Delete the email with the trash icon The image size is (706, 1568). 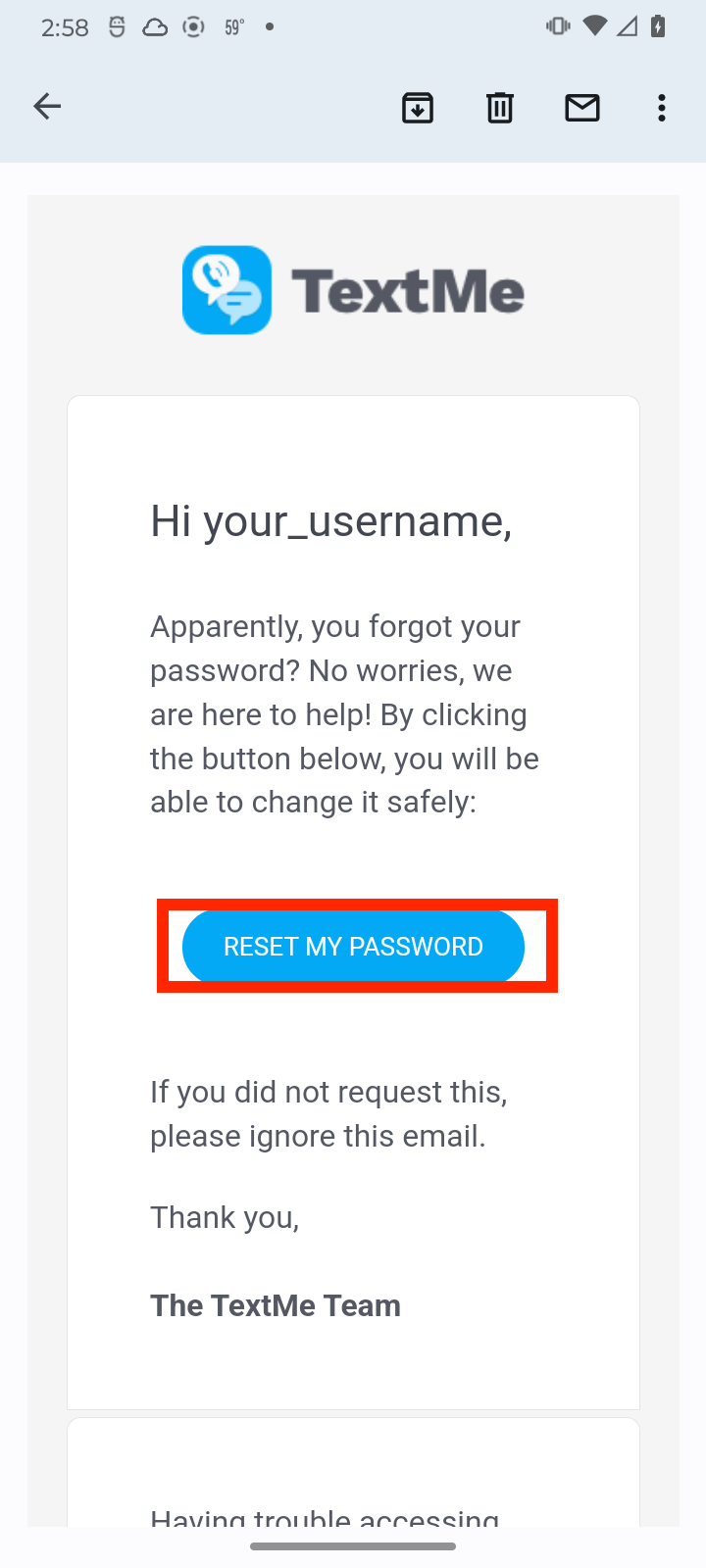click(x=500, y=108)
